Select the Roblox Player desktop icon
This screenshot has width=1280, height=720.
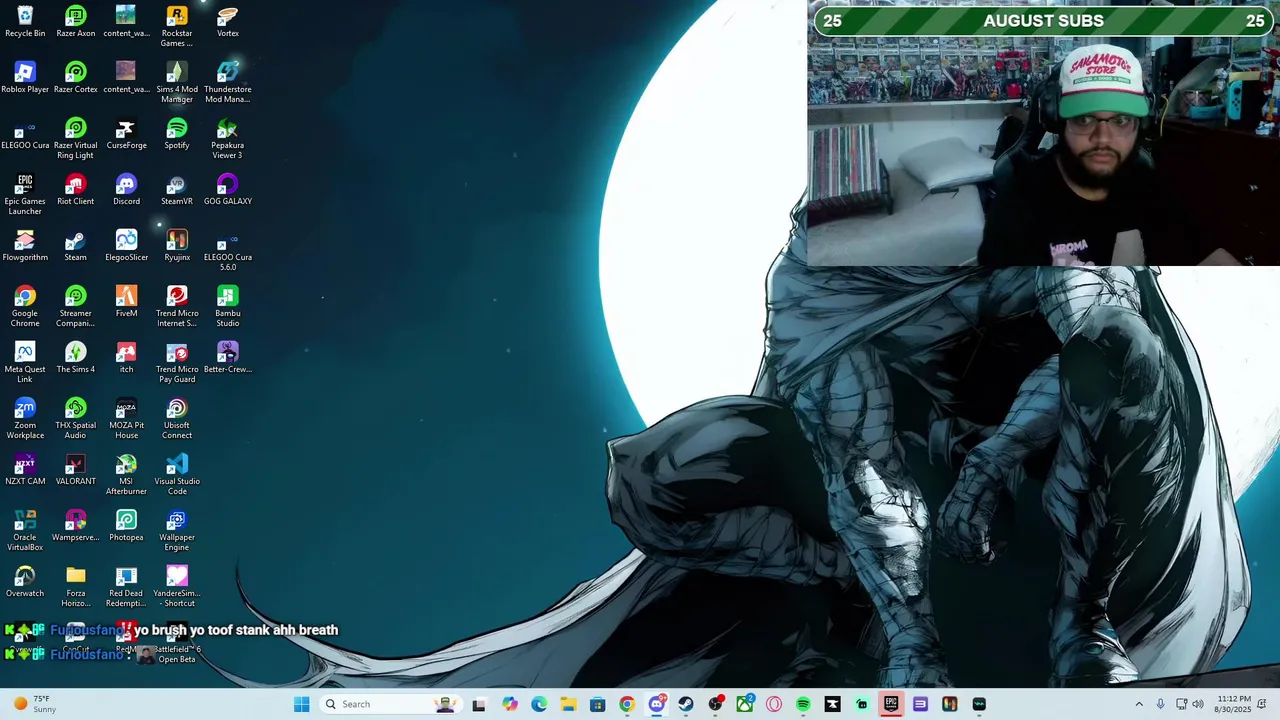tap(25, 77)
